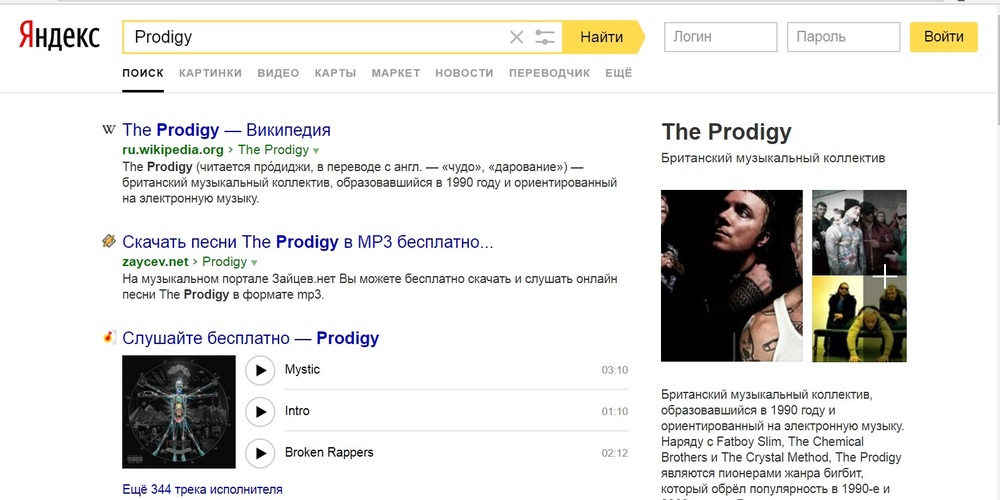Expand the zaycev.net result dropdown arrow
The height and width of the screenshot is (500, 1000).
[x=255, y=263]
